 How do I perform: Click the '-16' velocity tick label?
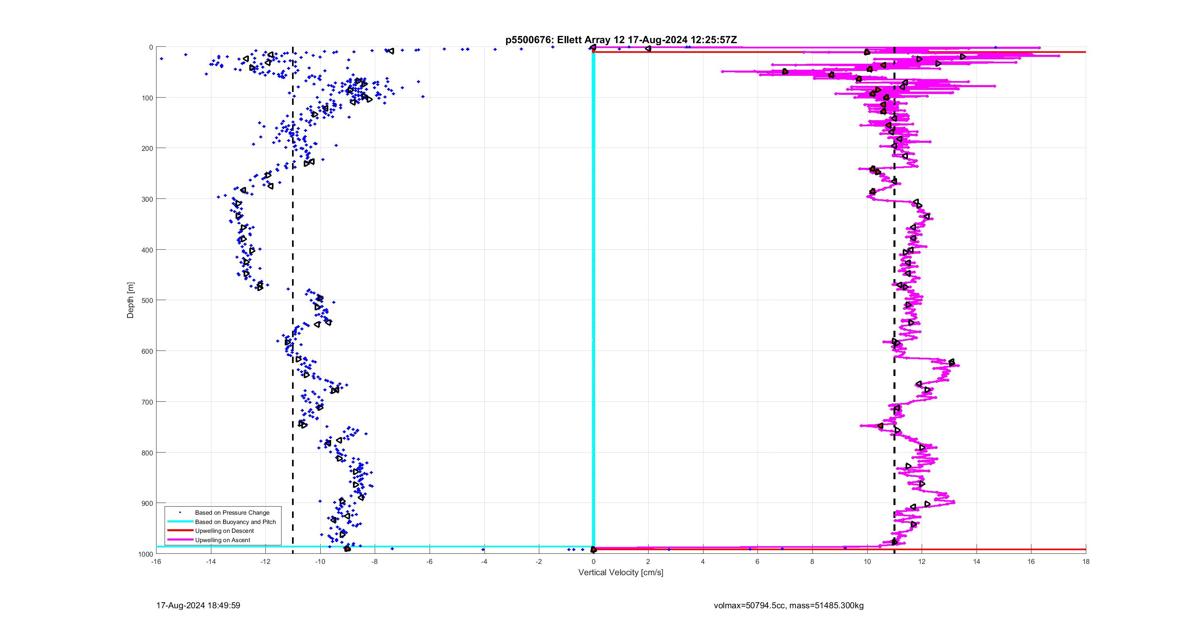(156, 561)
